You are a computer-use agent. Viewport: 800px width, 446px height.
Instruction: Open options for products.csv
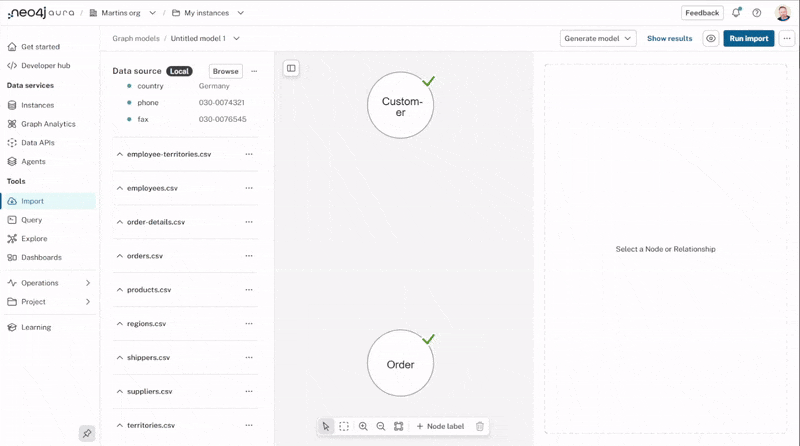249,290
